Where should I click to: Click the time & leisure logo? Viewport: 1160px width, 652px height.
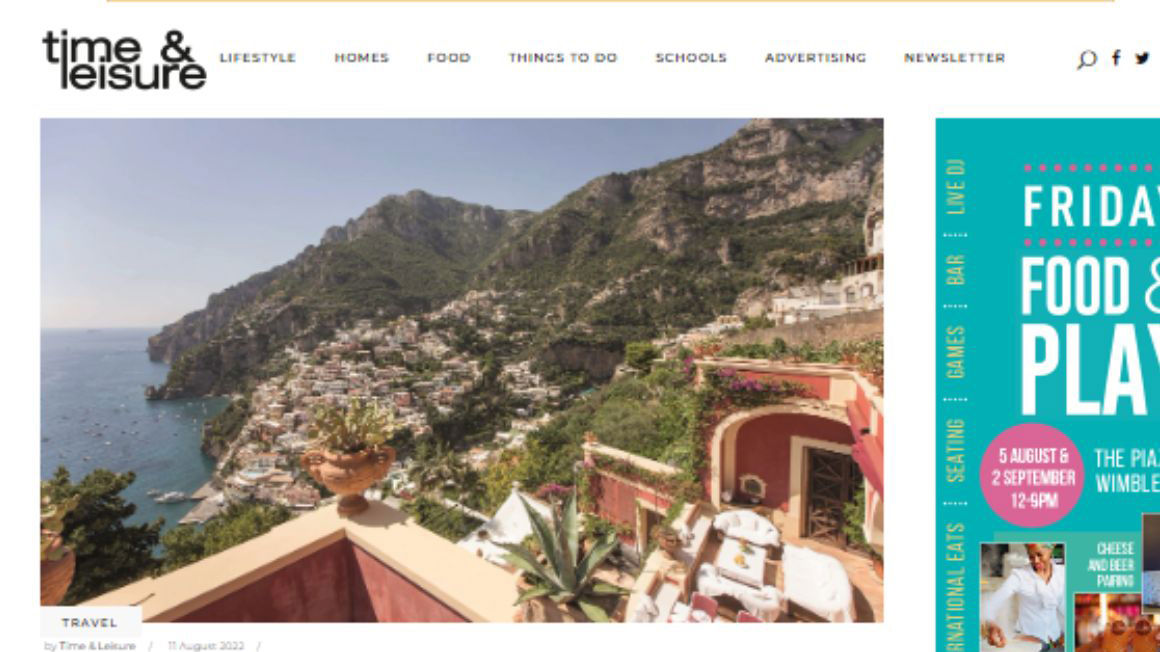coord(124,59)
